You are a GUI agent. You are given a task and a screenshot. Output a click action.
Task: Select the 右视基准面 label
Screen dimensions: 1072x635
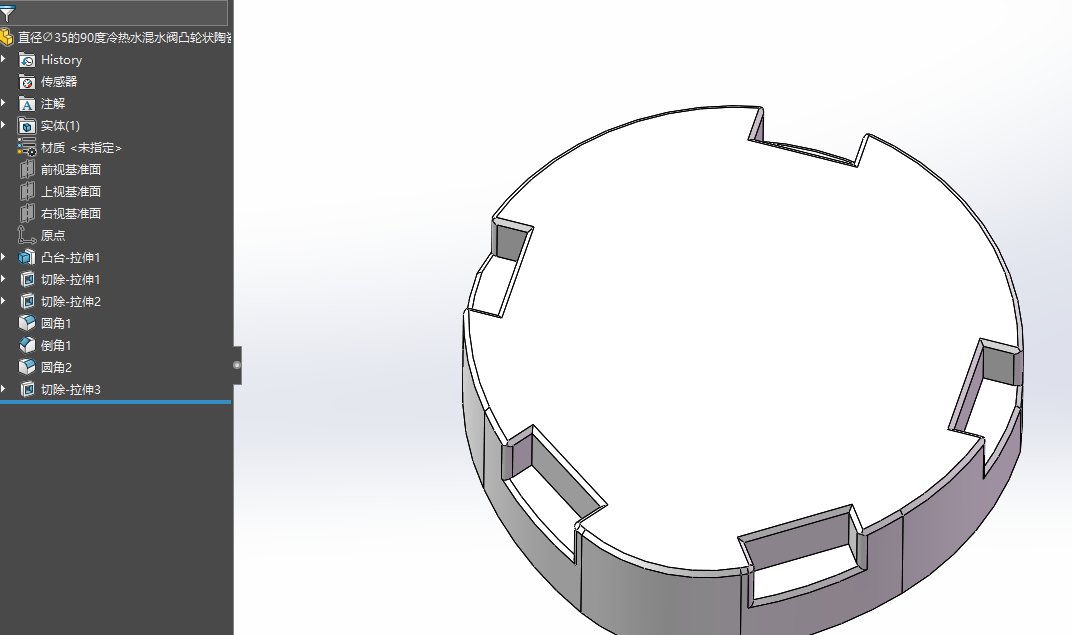71,213
